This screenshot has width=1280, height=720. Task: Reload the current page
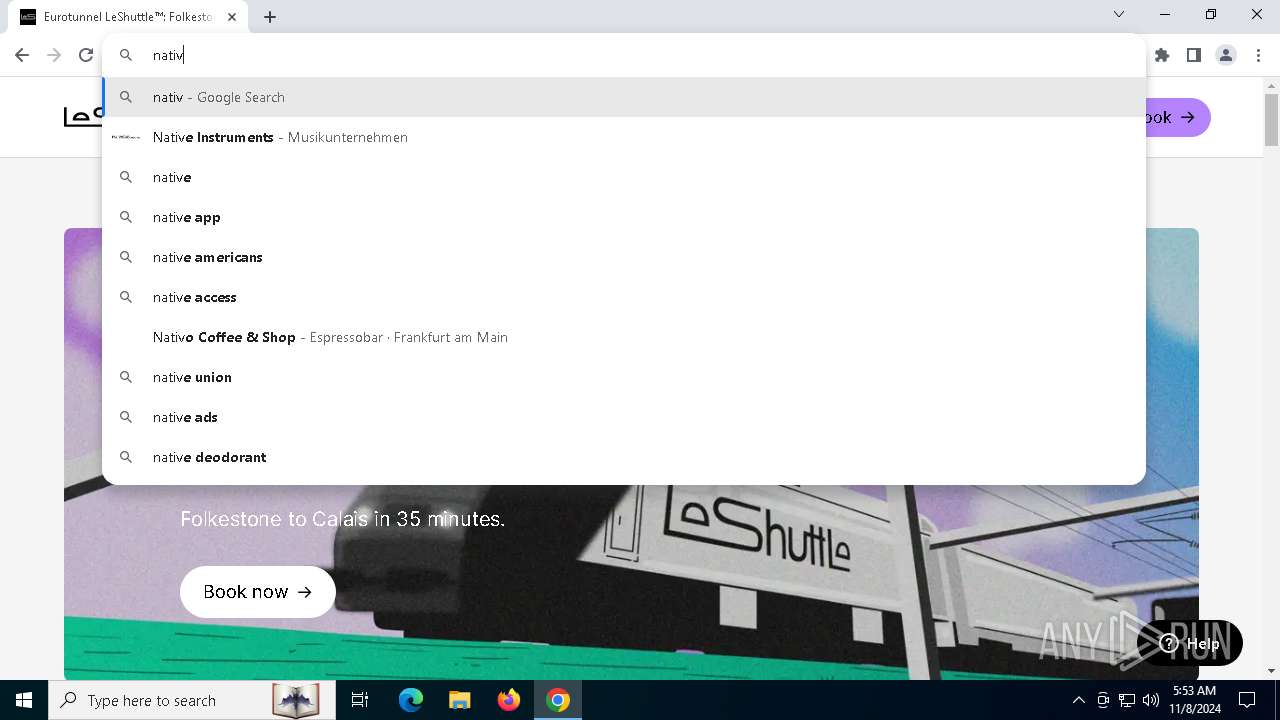point(86,55)
